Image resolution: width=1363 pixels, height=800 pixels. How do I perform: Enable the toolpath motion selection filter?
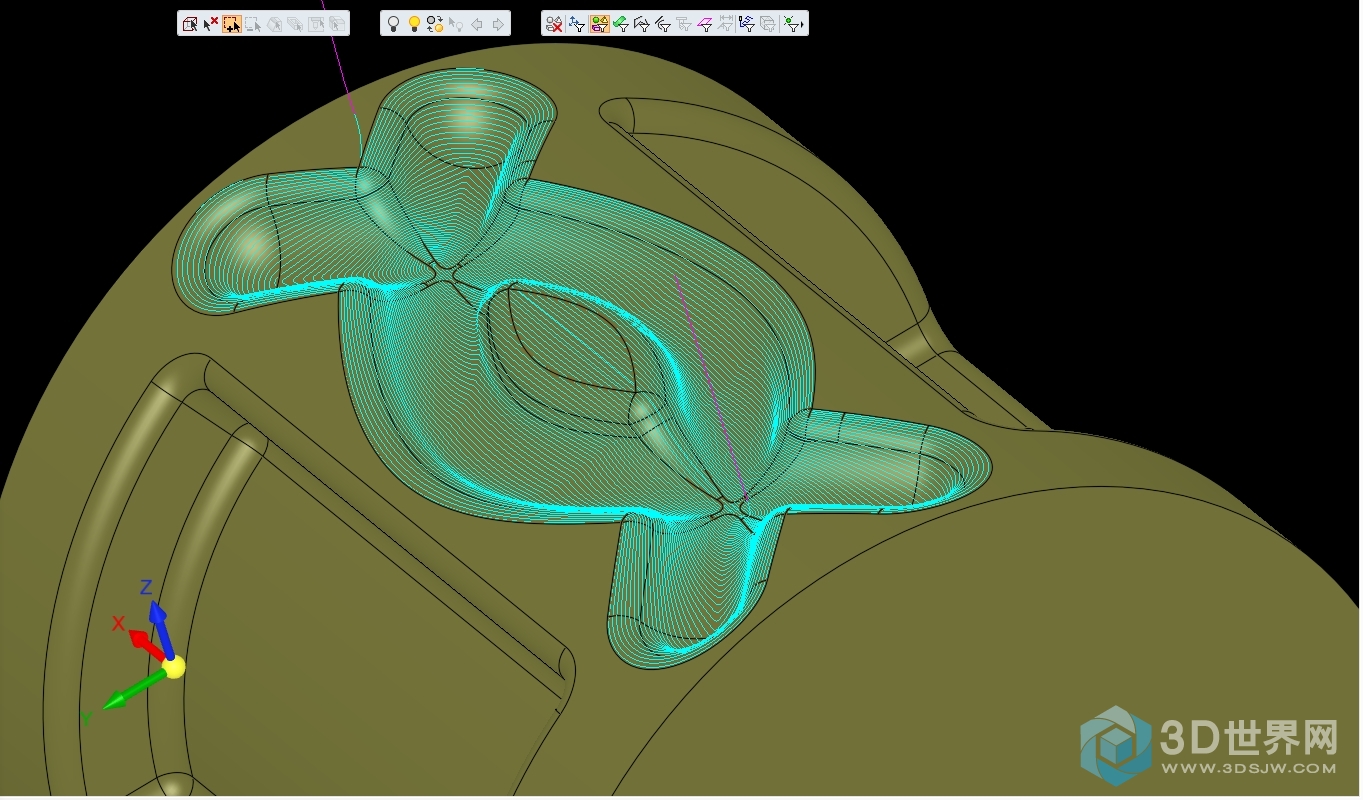(x=747, y=24)
